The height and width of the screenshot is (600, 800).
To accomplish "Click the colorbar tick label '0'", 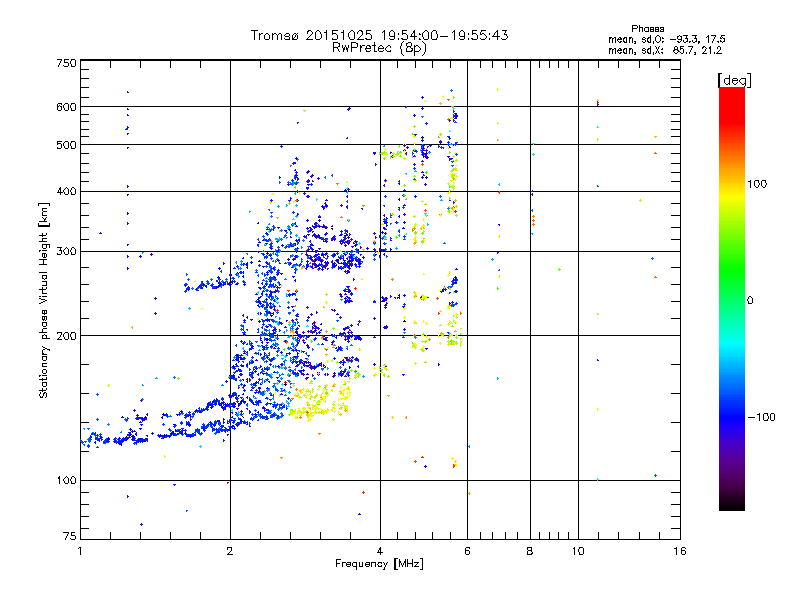I will coord(750,301).
